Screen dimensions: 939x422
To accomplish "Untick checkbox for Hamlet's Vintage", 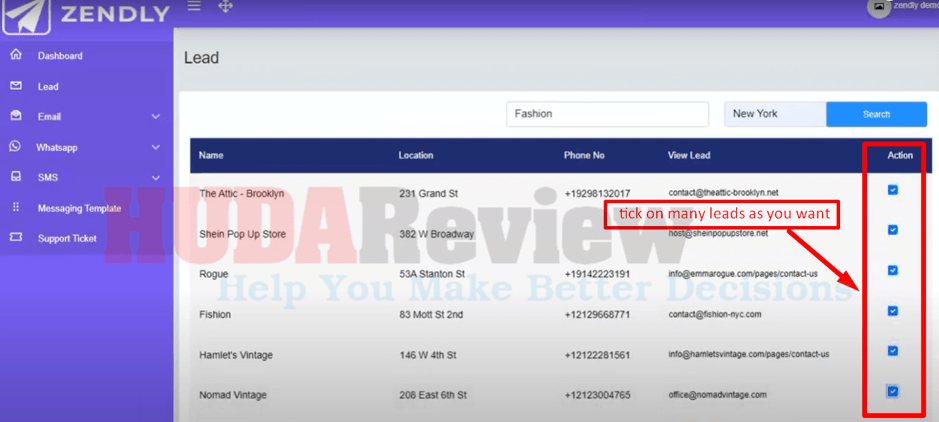I will 892,351.
